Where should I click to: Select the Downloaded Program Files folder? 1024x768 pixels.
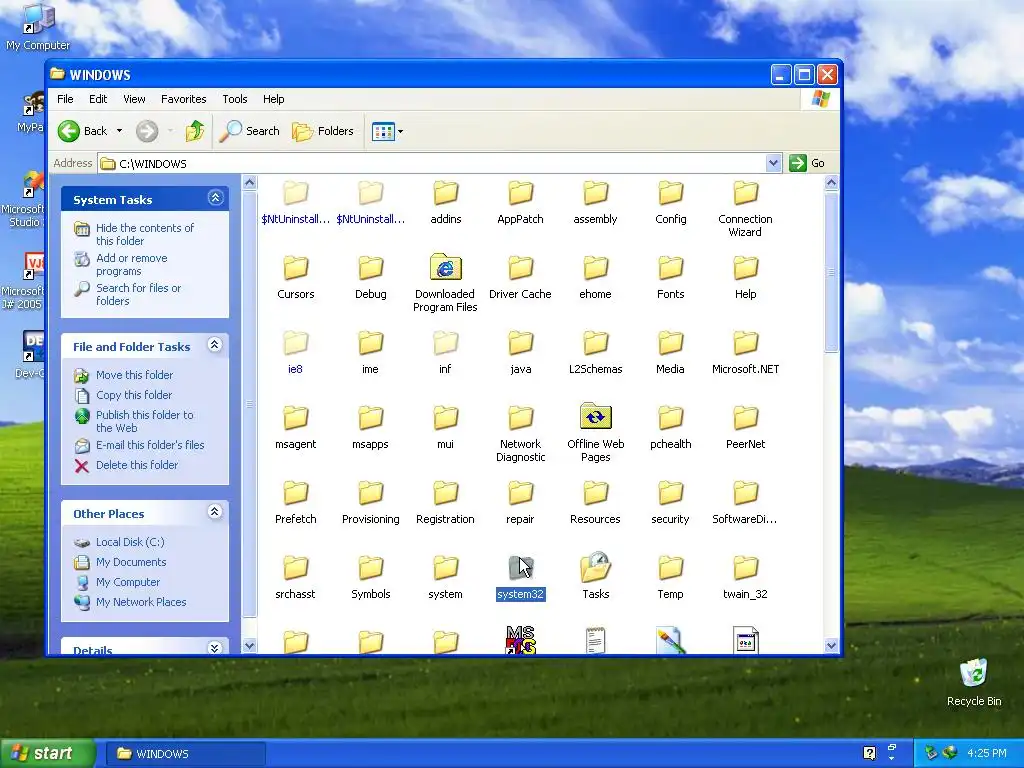point(445,283)
